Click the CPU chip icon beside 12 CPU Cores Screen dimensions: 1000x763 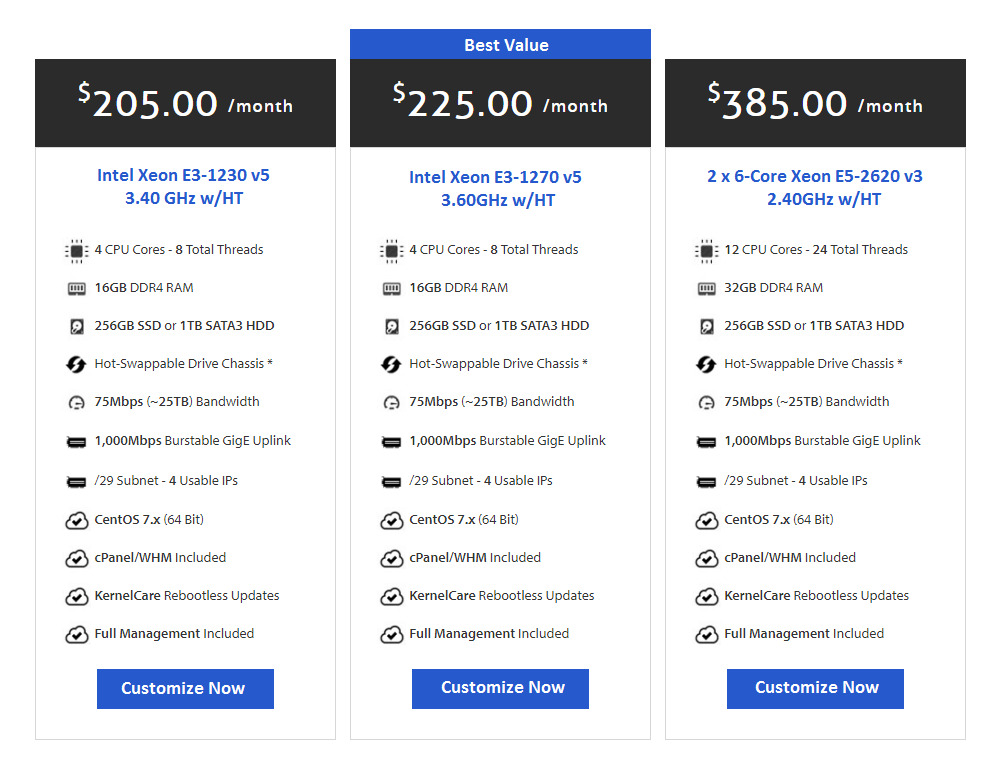pyautogui.click(x=707, y=250)
